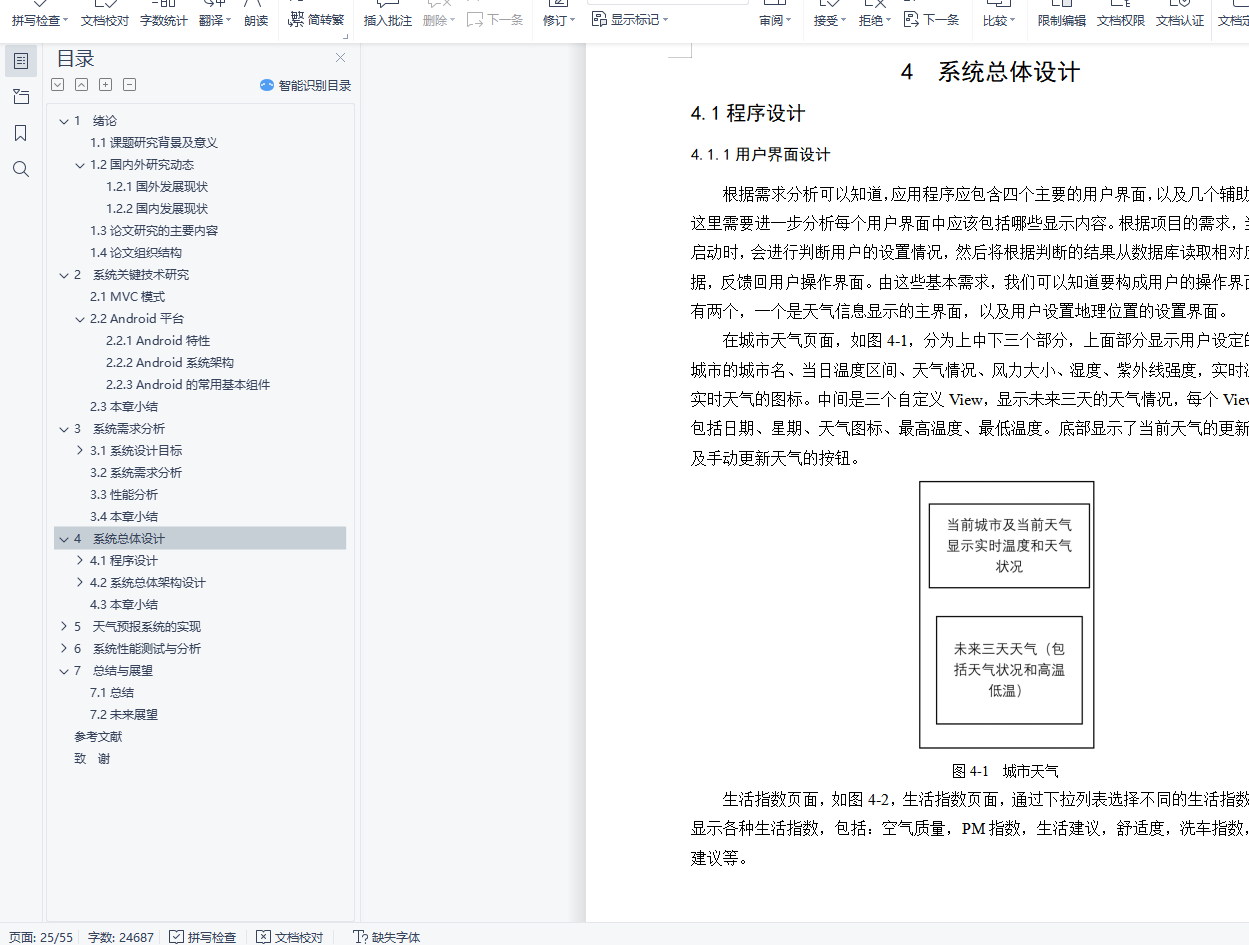Expand '5 天气预报系统的实现' chapter
Screen dimensions: 1249x945
(64, 627)
